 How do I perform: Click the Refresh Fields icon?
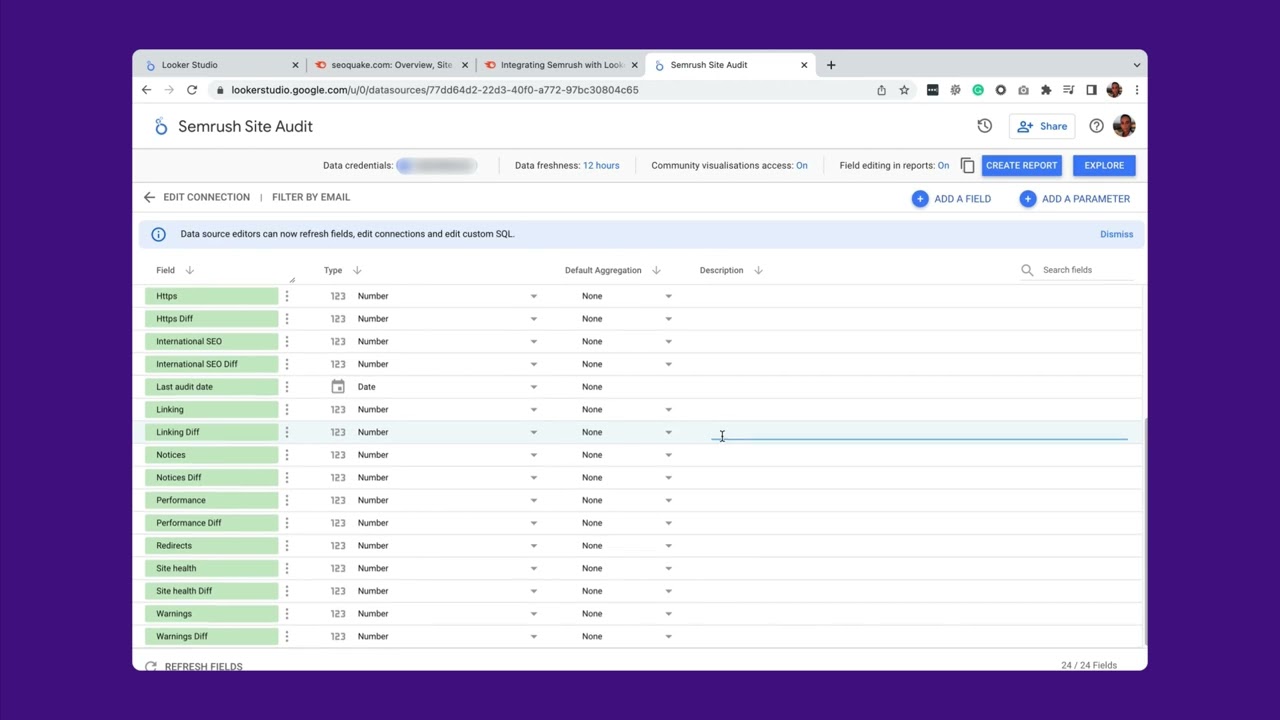pos(151,666)
